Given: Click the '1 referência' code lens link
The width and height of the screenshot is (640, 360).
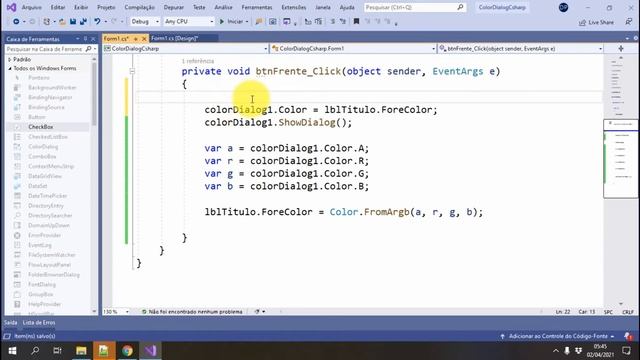Looking at the screenshot, I should (198, 61).
